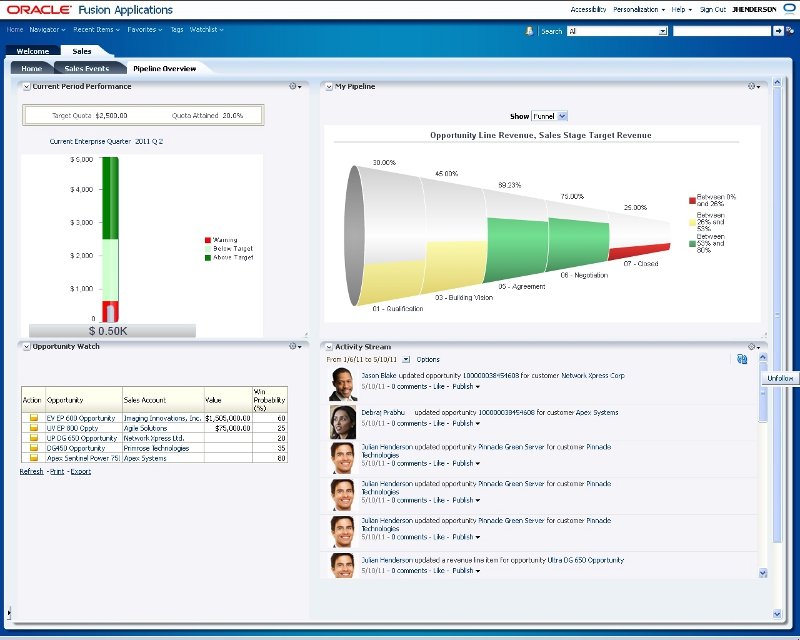
Task: Click yellow Between 26% and 53% legend swatch
Action: (x=692, y=222)
